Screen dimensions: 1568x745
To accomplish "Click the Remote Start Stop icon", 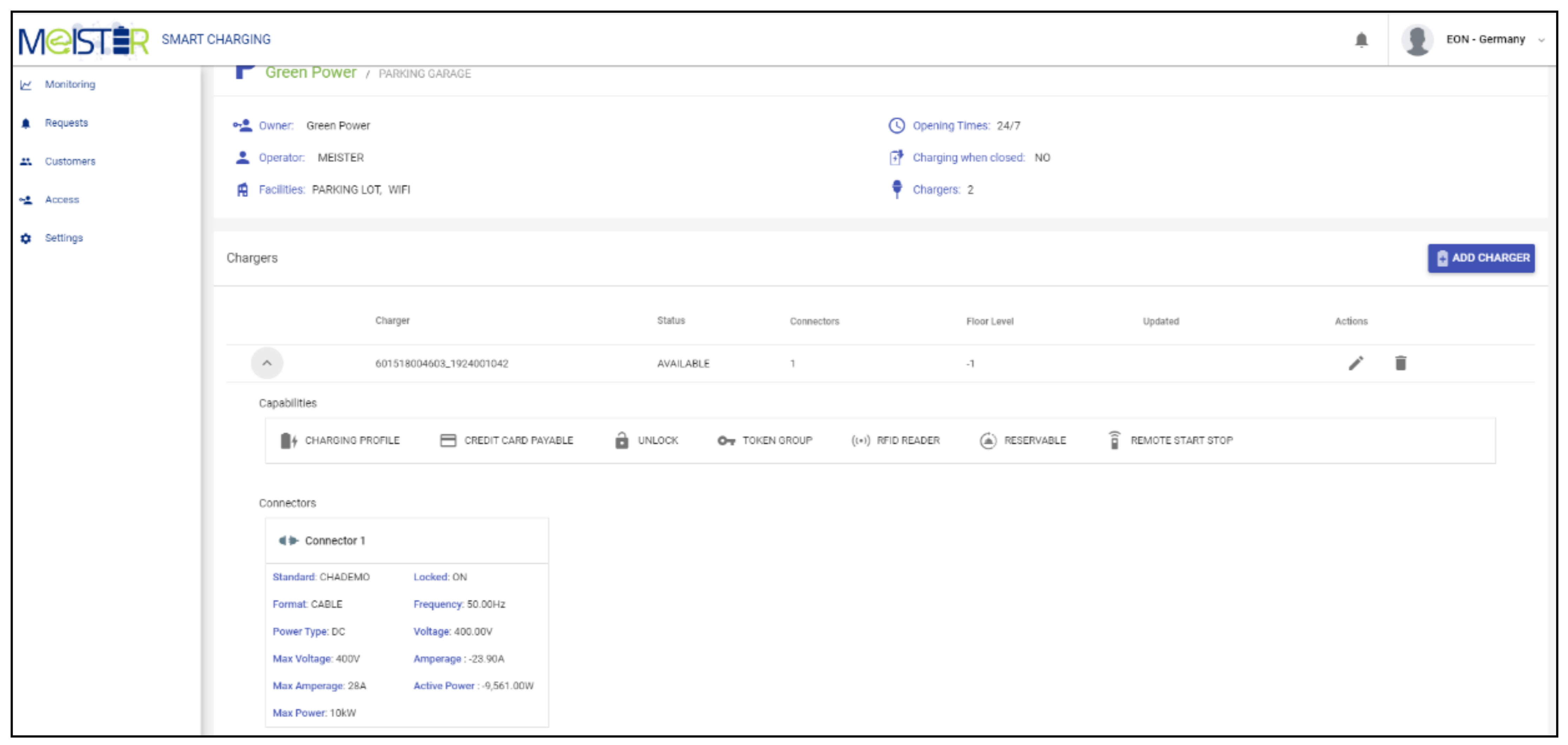I will [1114, 440].
